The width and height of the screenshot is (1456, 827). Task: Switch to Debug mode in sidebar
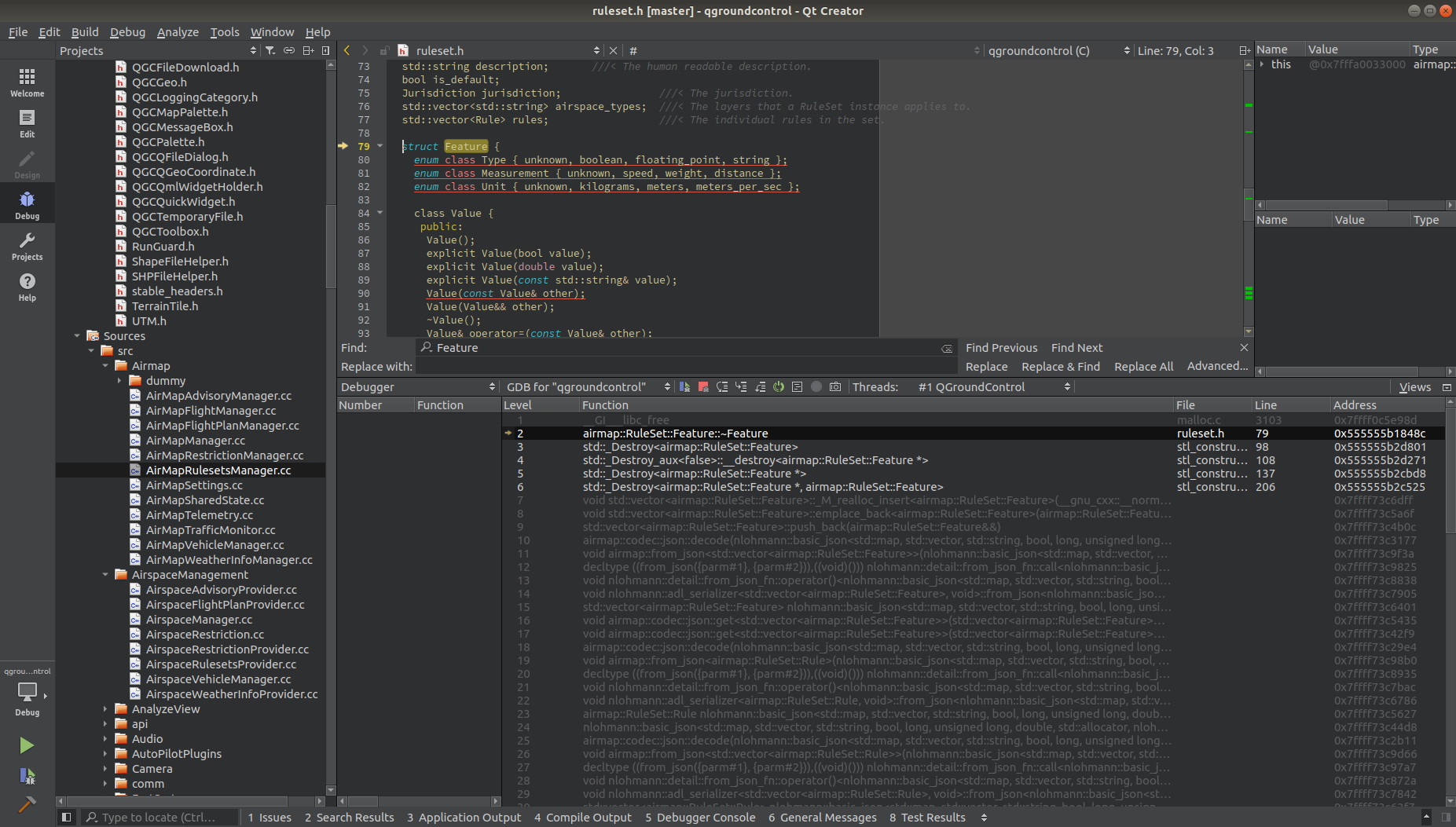pyautogui.click(x=27, y=205)
